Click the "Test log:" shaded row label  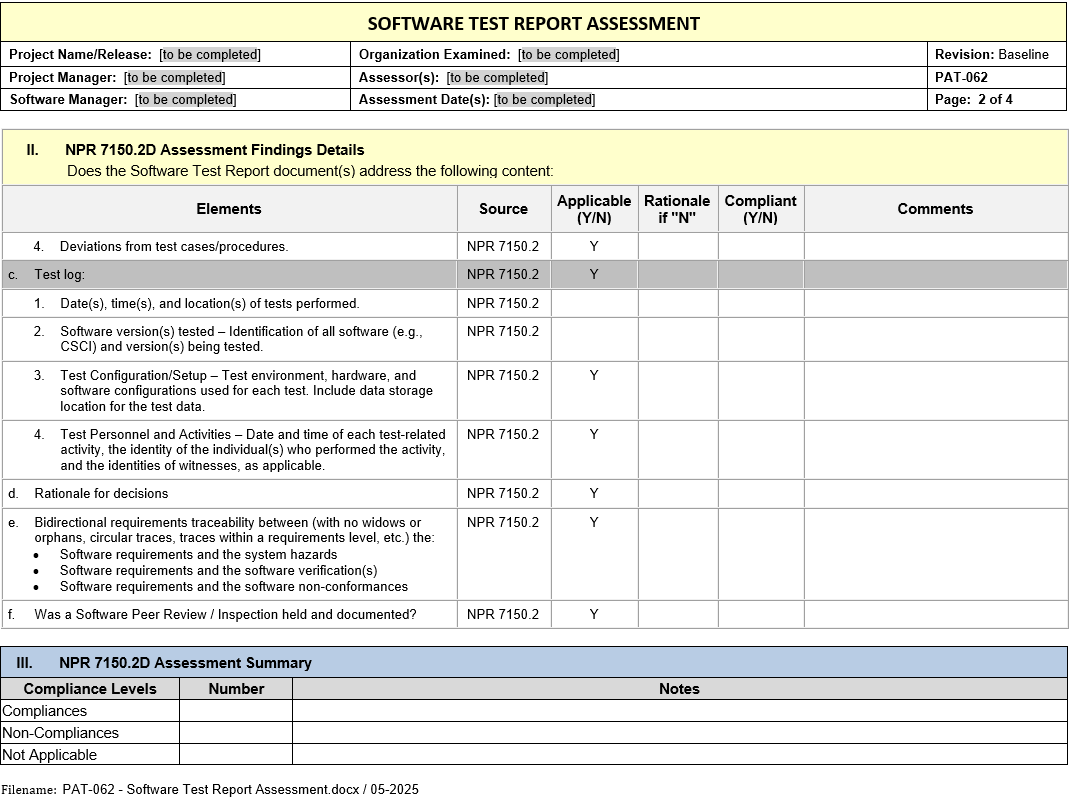pyautogui.click(x=60, y=274)
